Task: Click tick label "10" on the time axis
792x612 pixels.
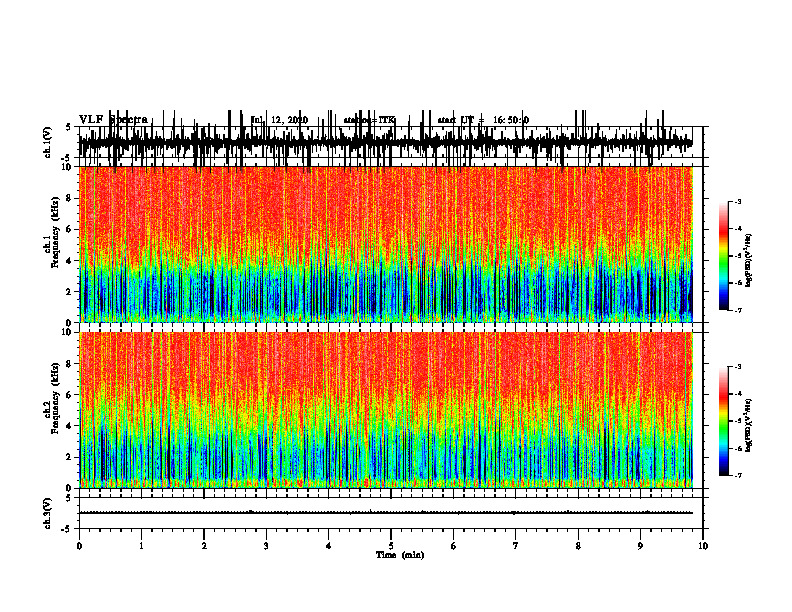Action: (x=703, y=546)
